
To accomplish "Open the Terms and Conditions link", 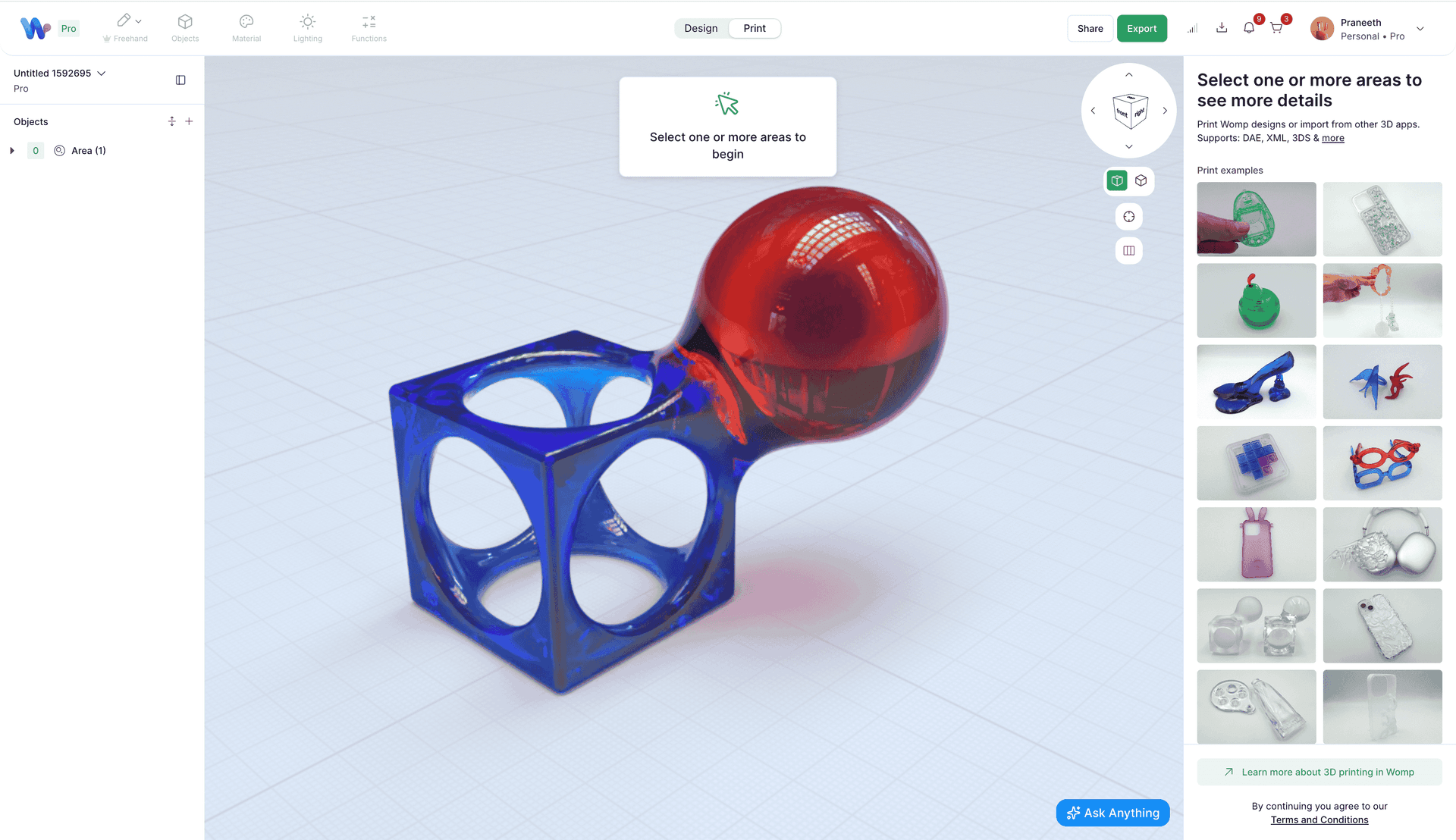I will [1319, 820].
